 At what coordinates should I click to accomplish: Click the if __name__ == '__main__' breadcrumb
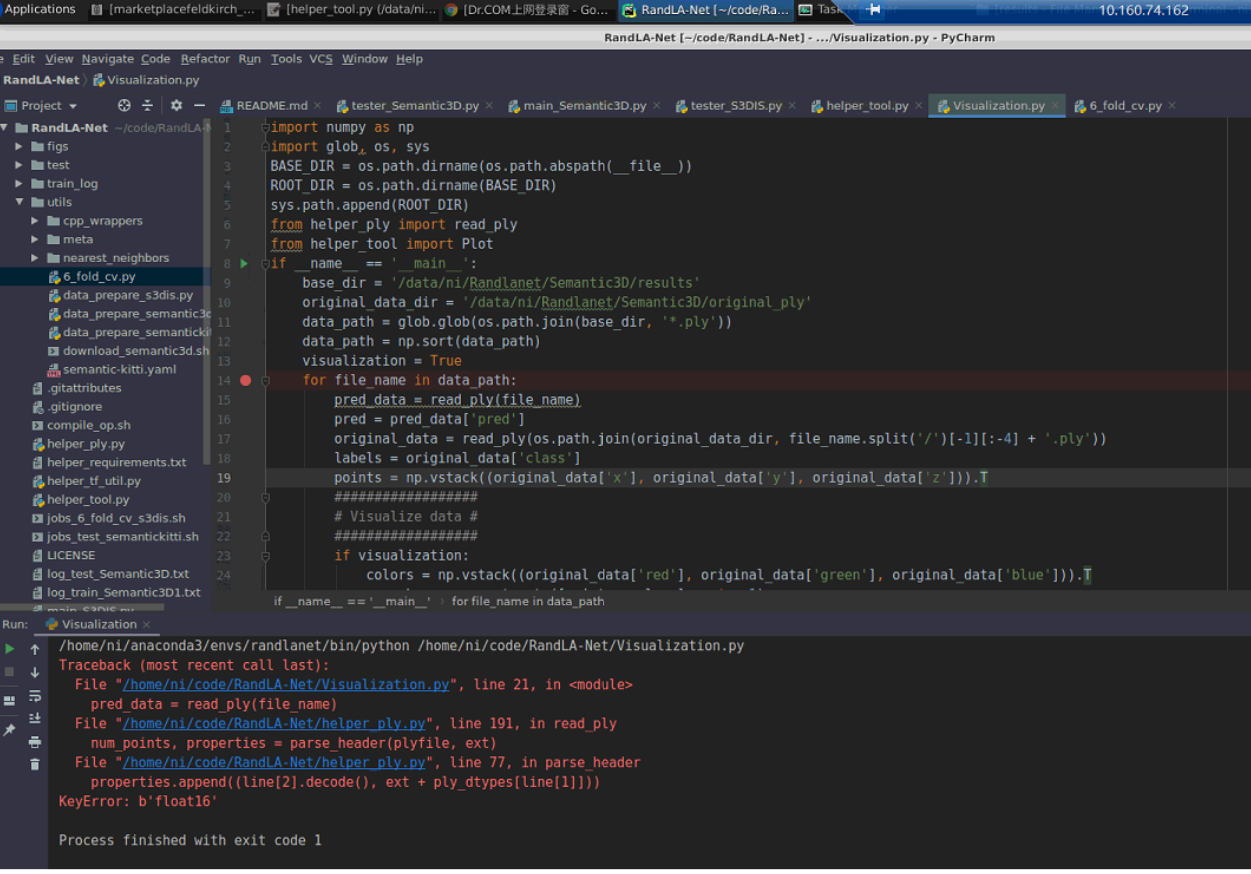point(352,601)
